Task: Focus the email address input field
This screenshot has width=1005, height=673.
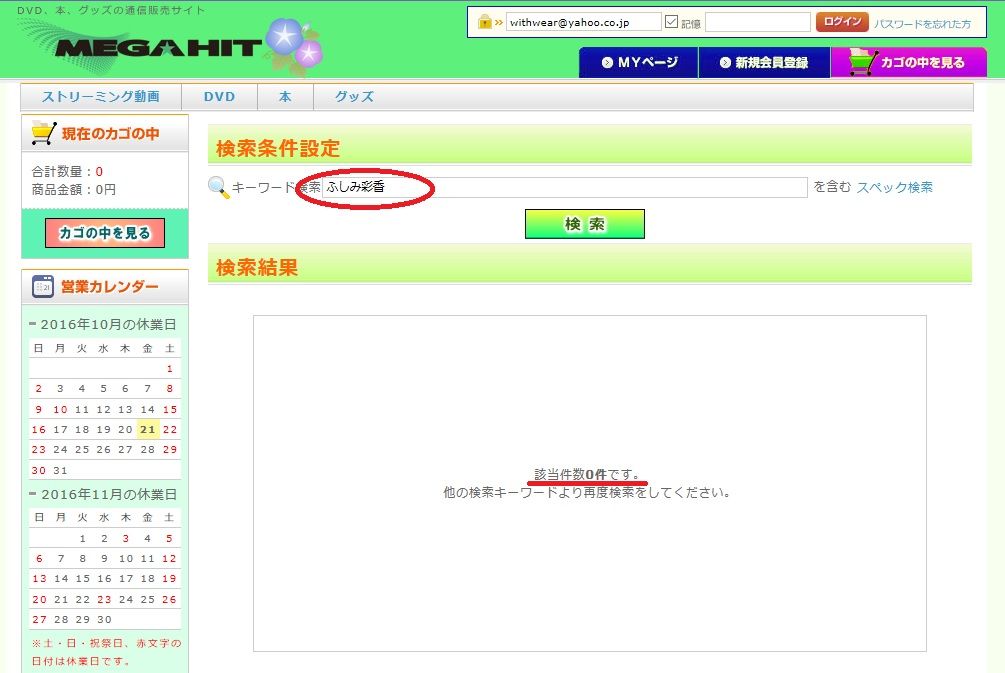Action: click(x=583, y=22)
